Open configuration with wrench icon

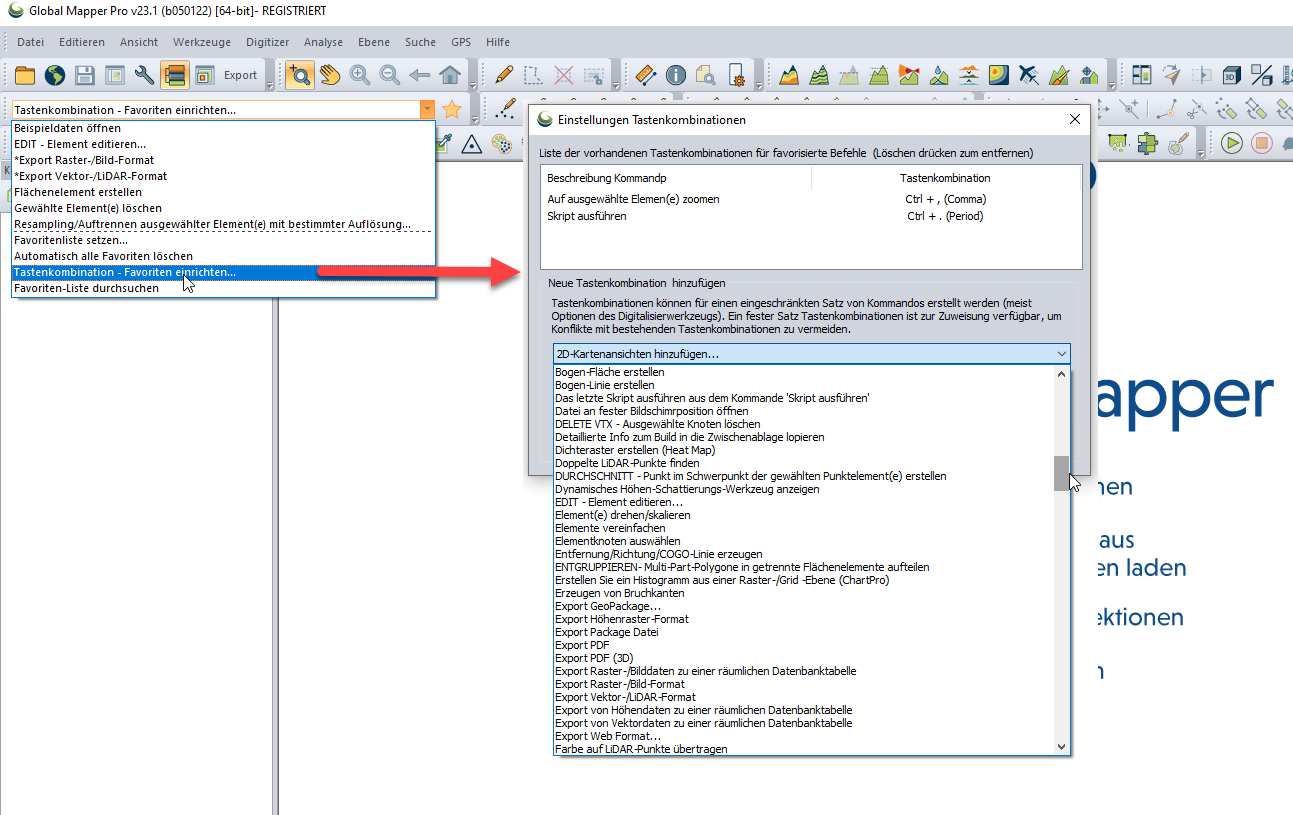coord(145,75)
